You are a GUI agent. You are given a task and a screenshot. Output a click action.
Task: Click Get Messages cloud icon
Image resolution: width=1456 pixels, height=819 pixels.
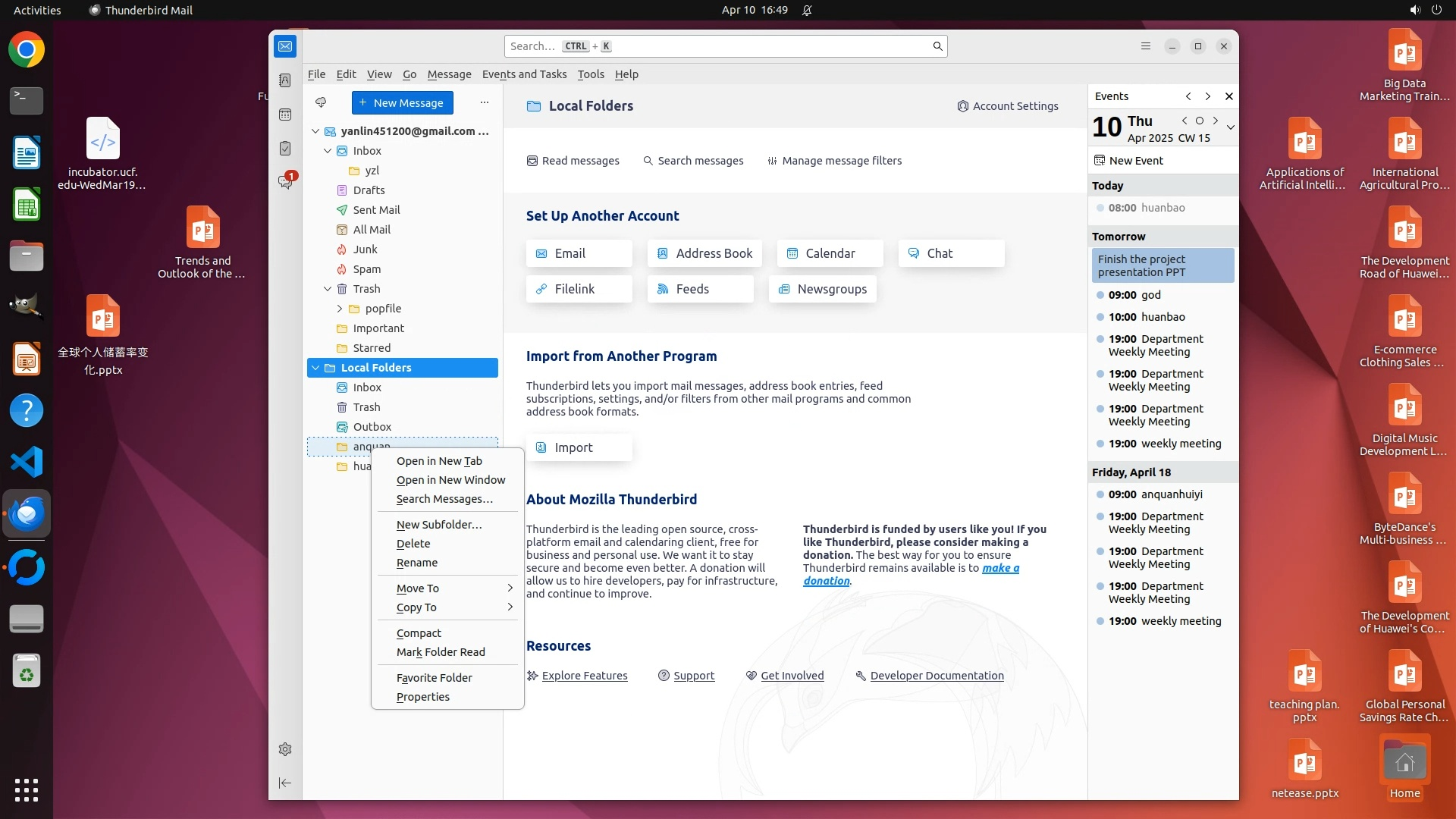321,102
